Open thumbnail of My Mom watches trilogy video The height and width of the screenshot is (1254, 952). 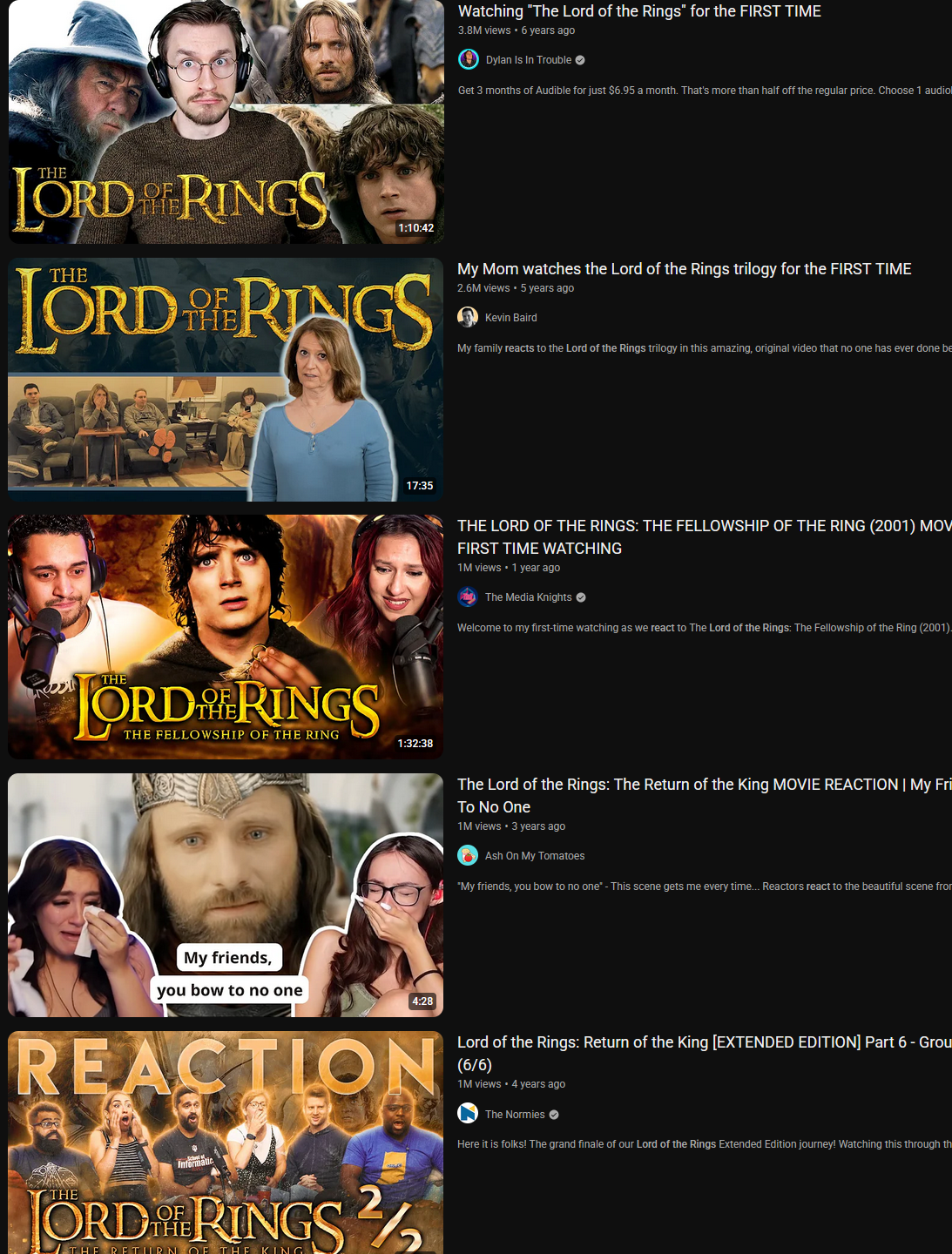point(226,379)
